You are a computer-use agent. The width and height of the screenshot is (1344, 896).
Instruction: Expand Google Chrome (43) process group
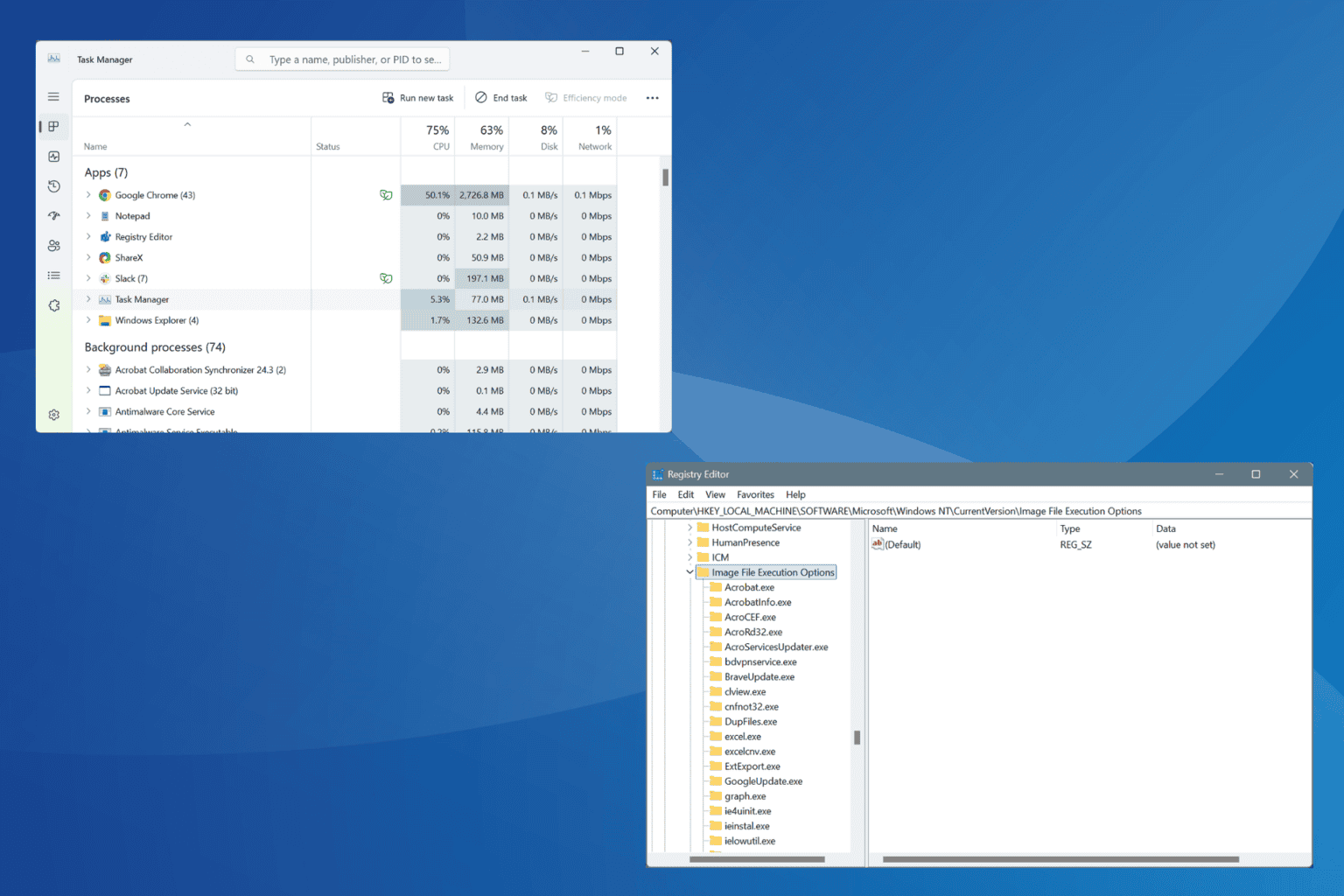tap(88, 195)
